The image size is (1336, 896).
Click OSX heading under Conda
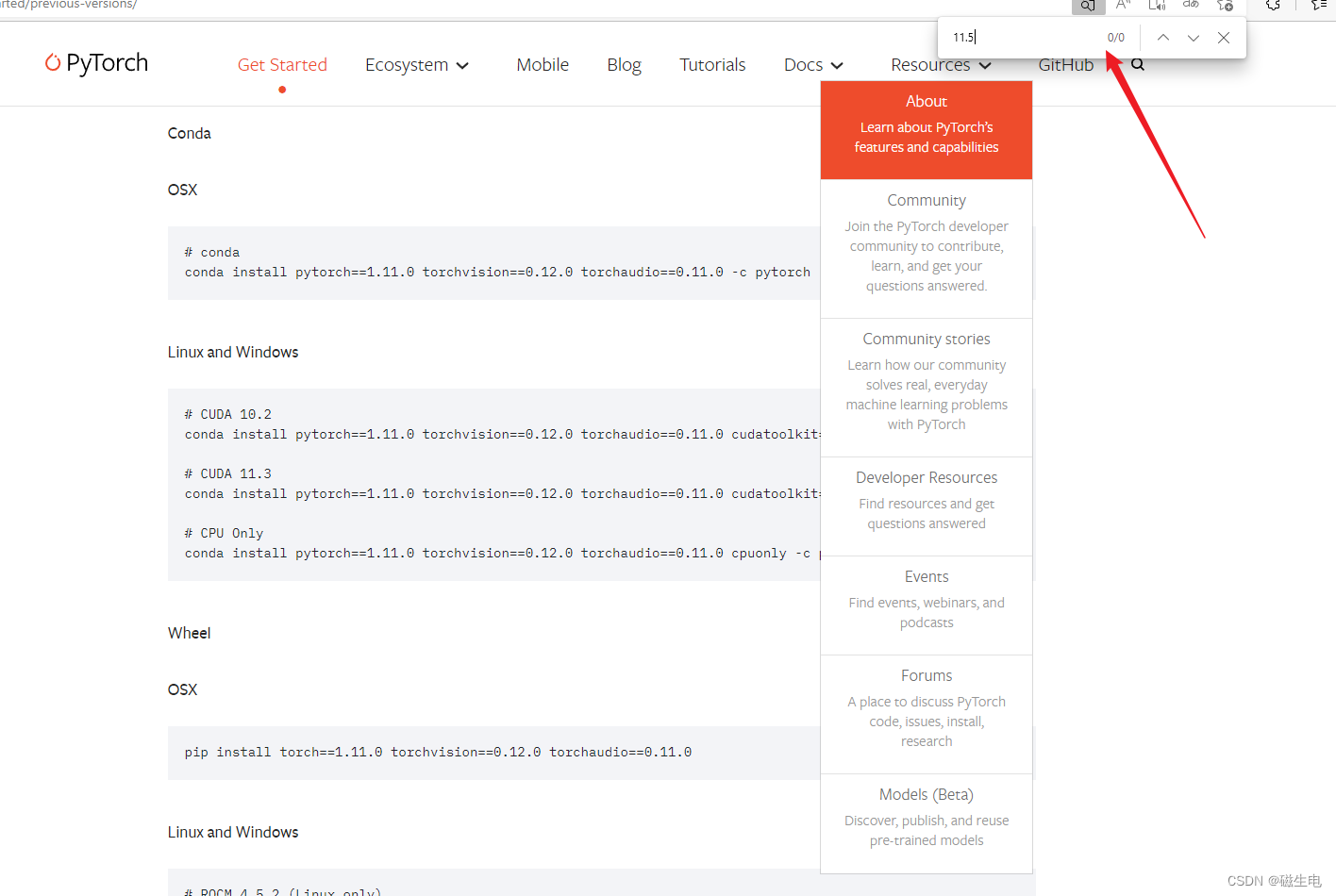click(182, 190)
